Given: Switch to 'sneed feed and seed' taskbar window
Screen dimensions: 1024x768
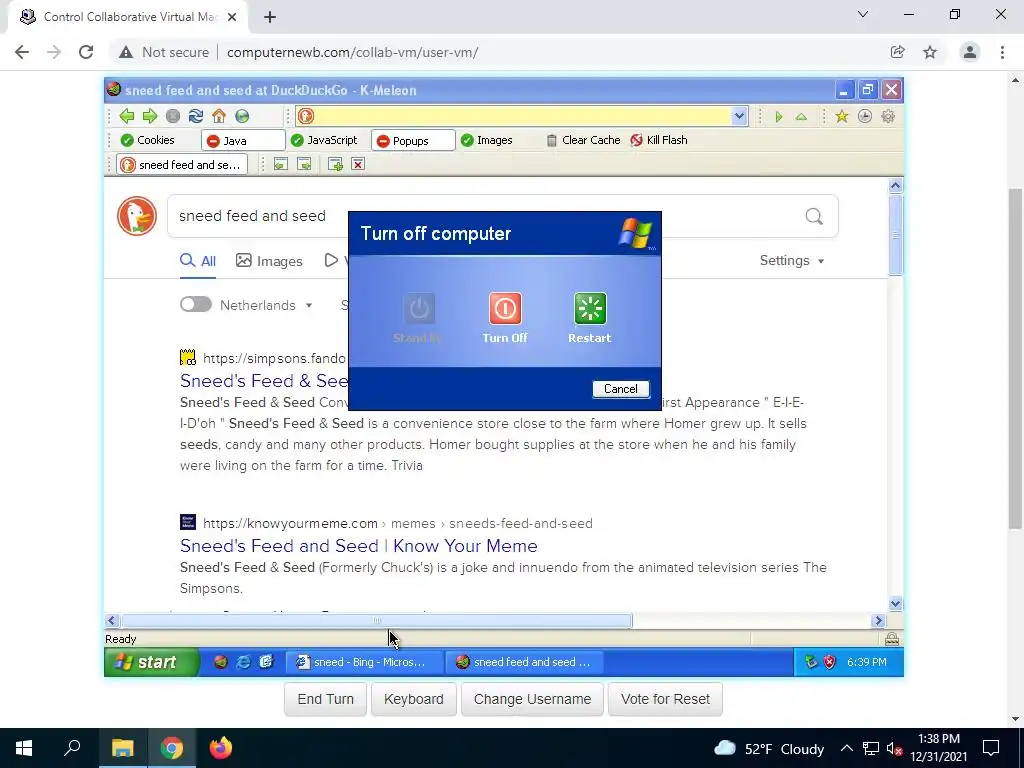Looking at the screenshot, I should 524,662.
